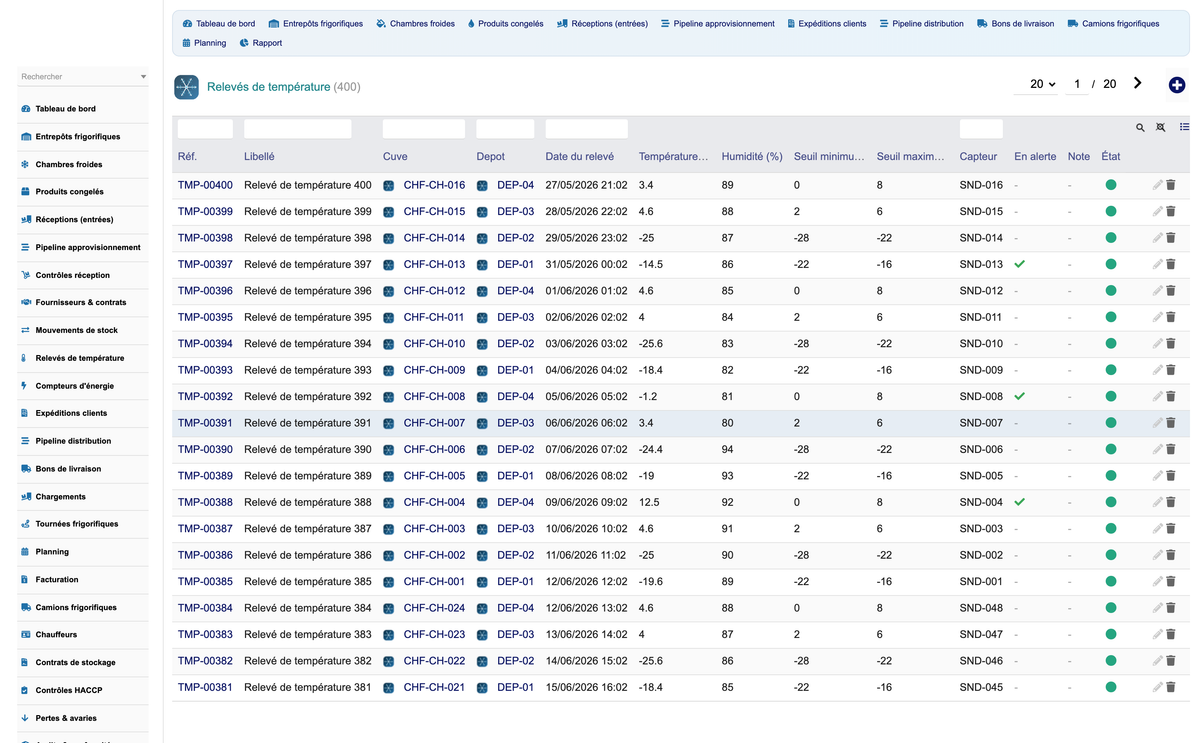Go to next page arrow
1200x743 pixels.
tap(1138, 84)
